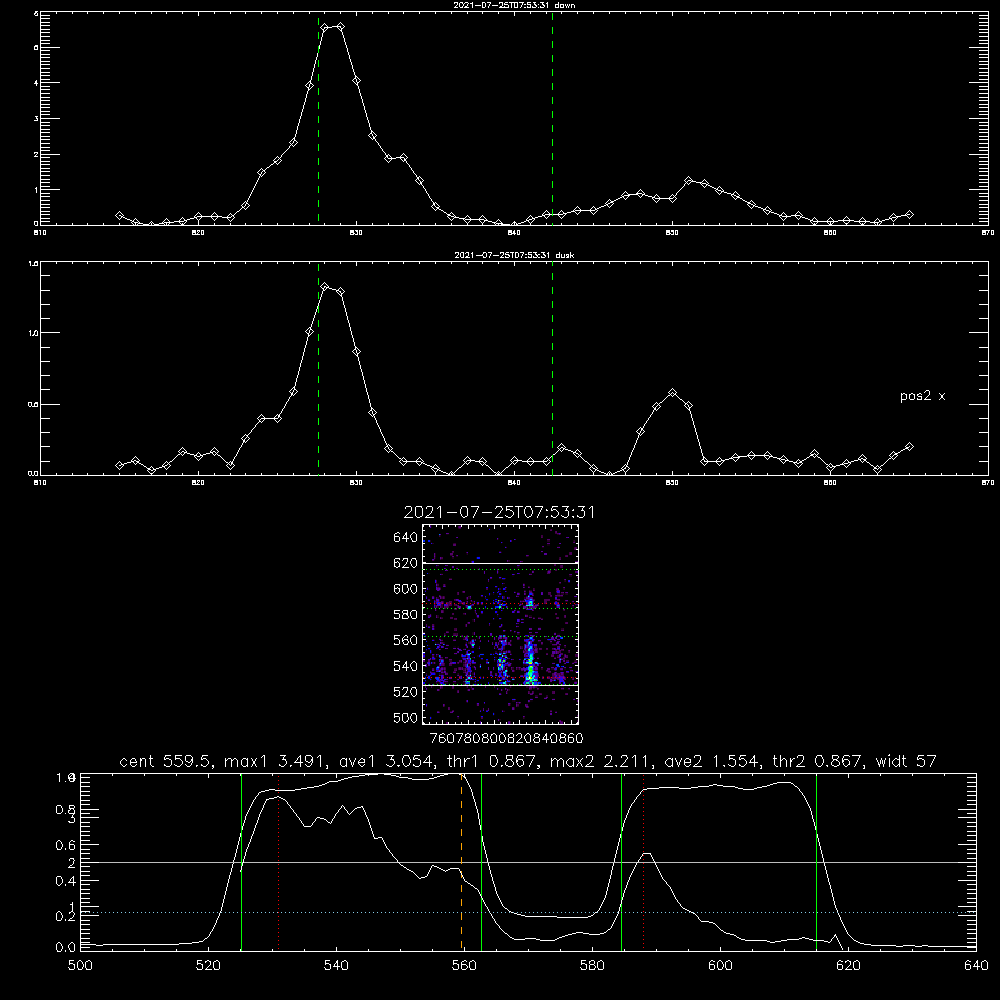Screen dimensions: 1000x1000
Task: Click the 820 x-axis label of dusk plot
Action: tap(198, 483)
